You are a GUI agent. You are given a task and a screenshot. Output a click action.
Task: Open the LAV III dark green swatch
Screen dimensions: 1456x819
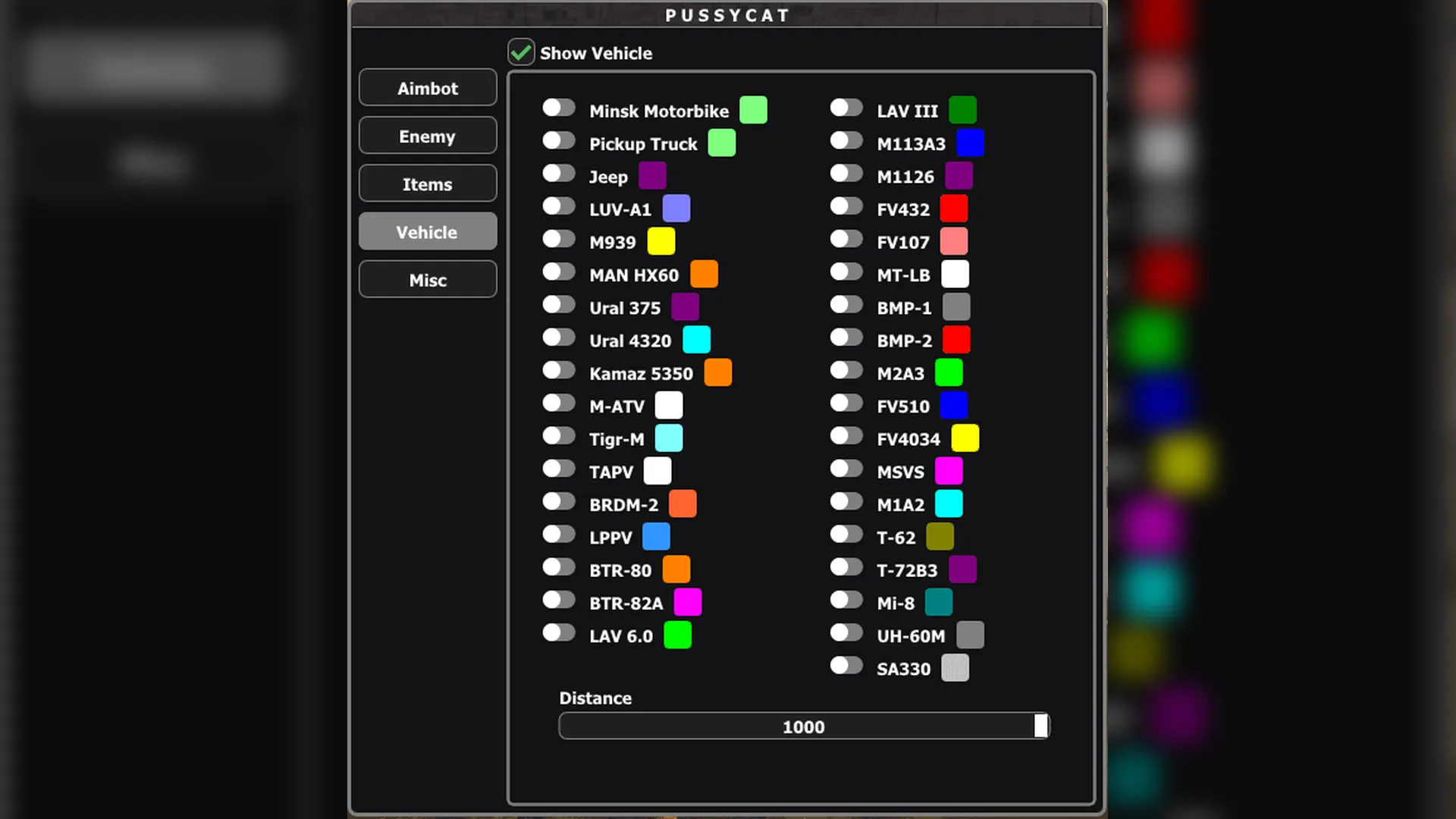coord(963,110)
